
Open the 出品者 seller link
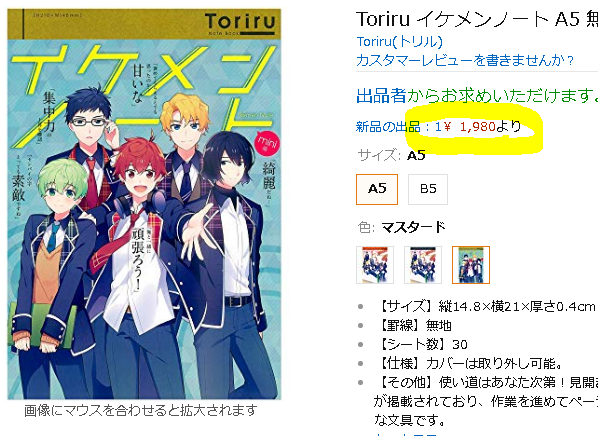pyautogui.click(x=381, y=95)
